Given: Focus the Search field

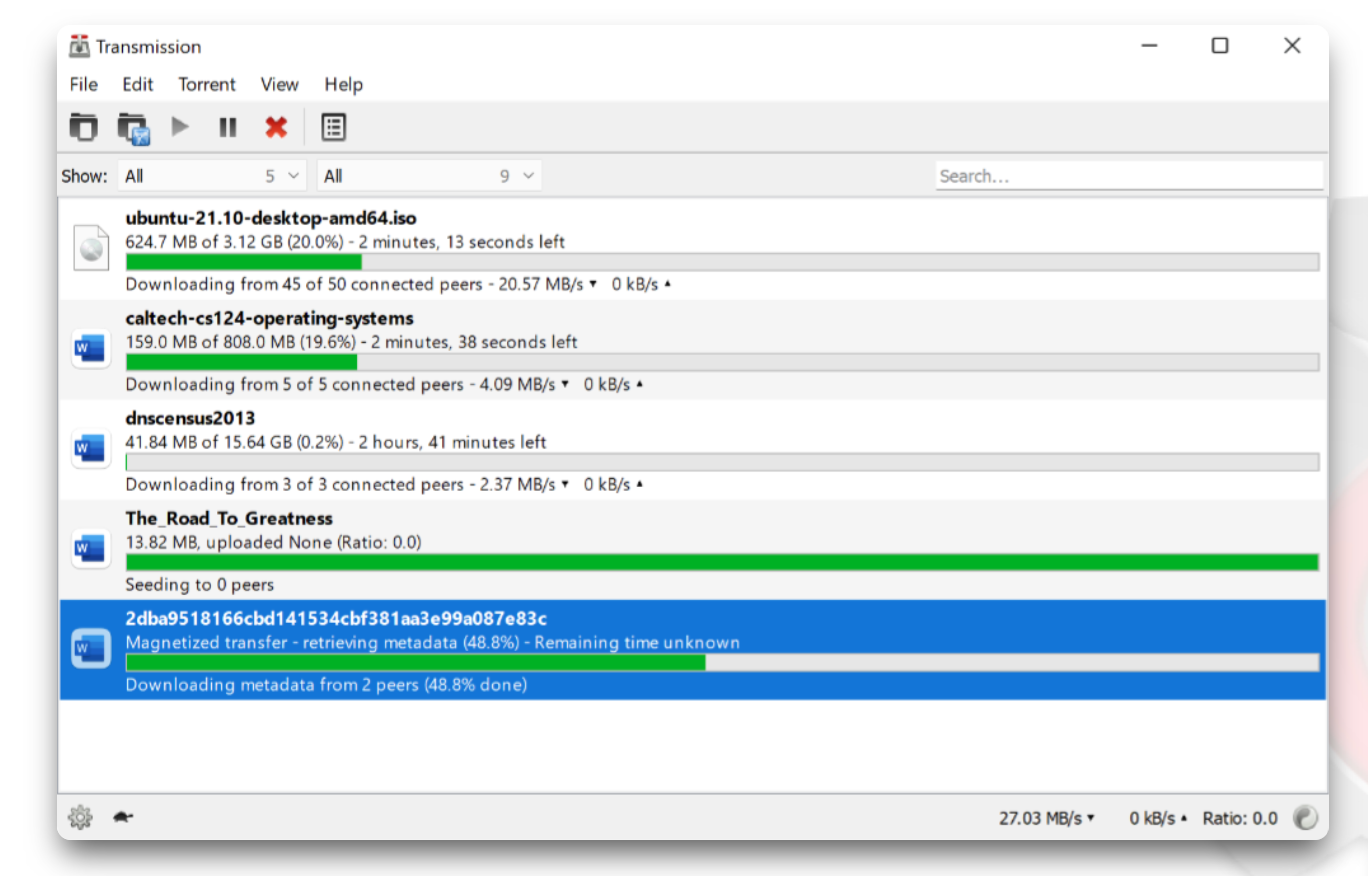Looking at the screenshot, I should click(x=1129, y=176).
